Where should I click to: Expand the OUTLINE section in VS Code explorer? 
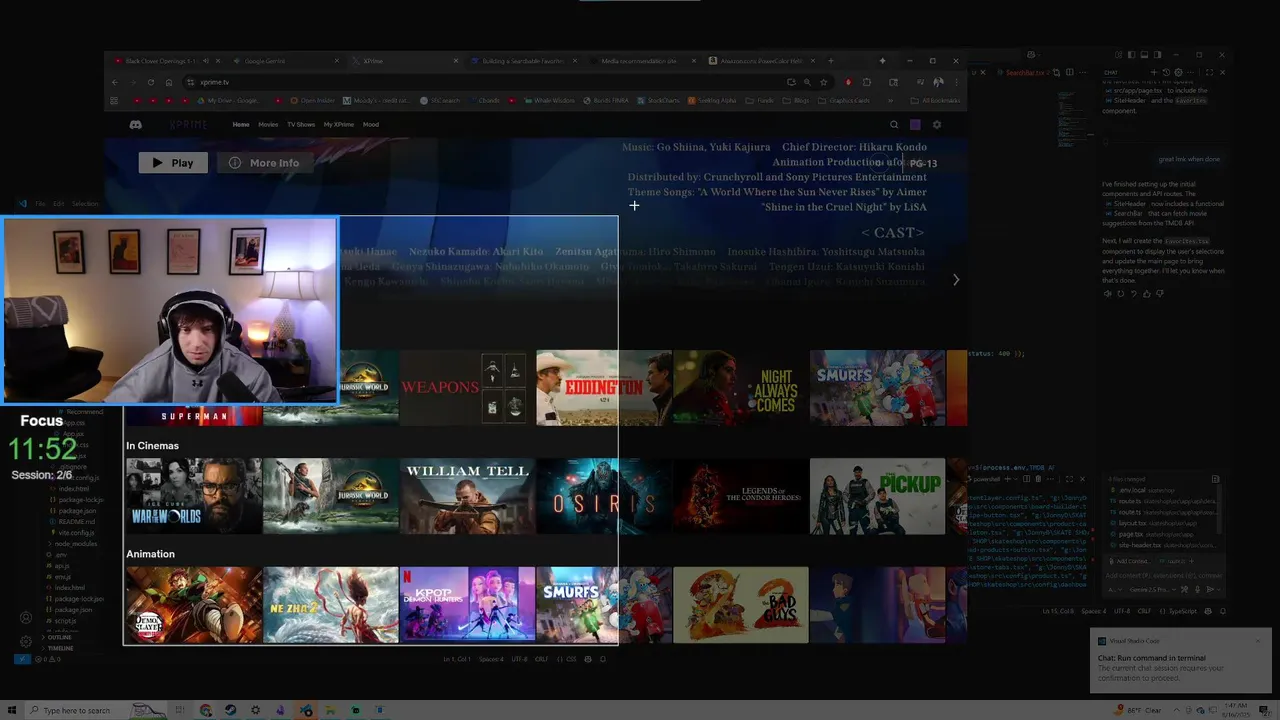coord(60,637)
